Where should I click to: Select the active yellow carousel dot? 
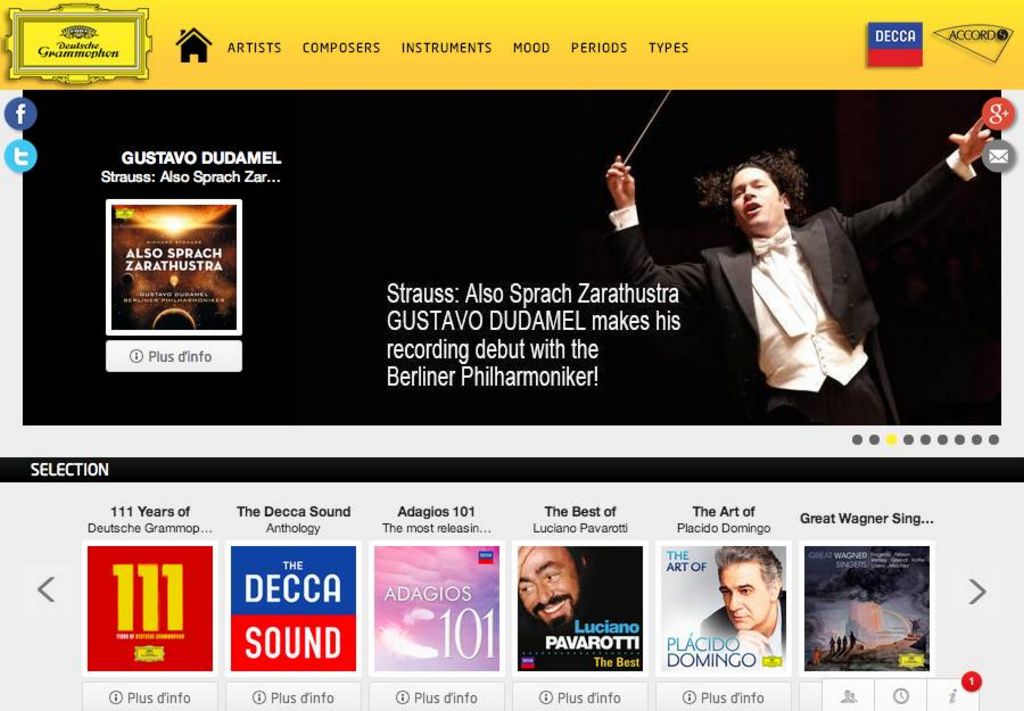pyautogui.click(x=891, y=440)
